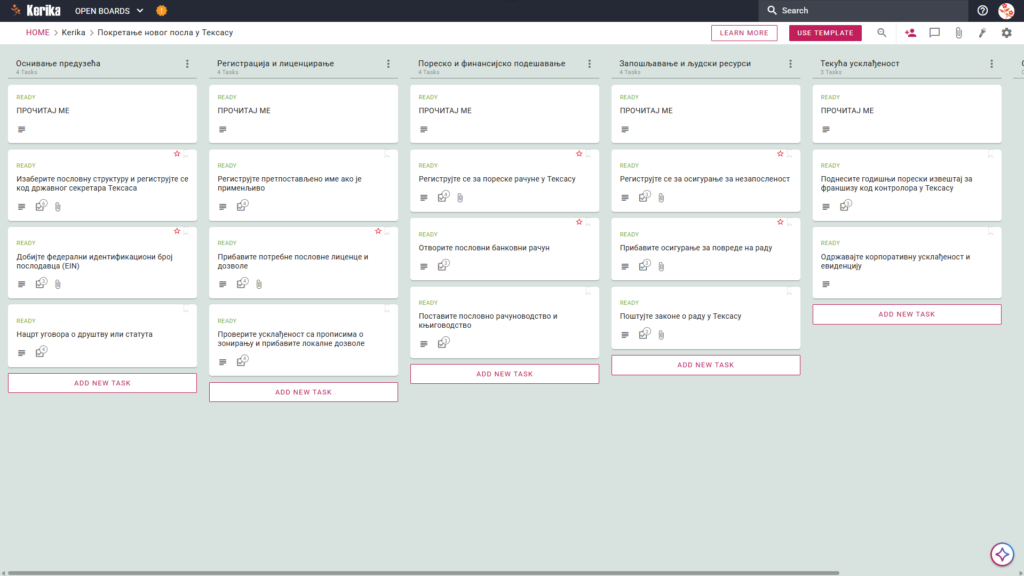
Task: Open board settings gear icon
Action: tap(1006, 33)
